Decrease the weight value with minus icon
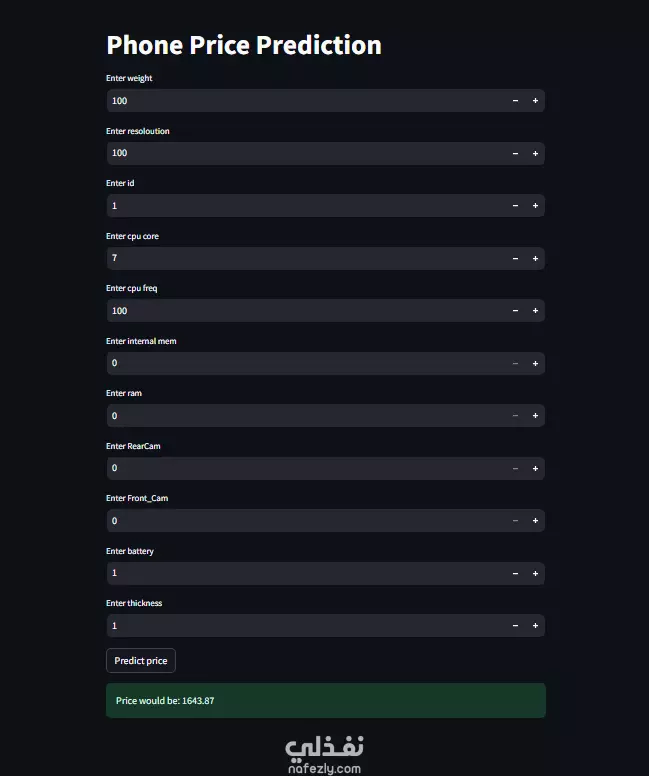The image size is (649, 776). coord(515,100)
